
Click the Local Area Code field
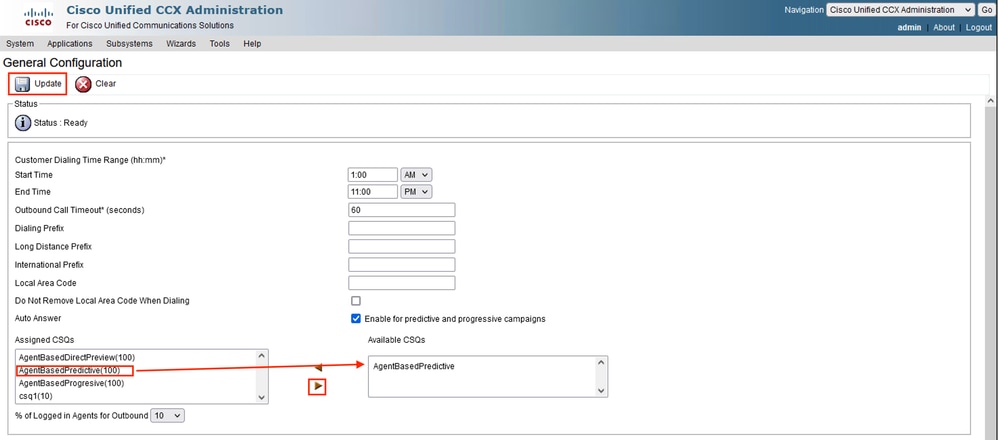point(402,283)
